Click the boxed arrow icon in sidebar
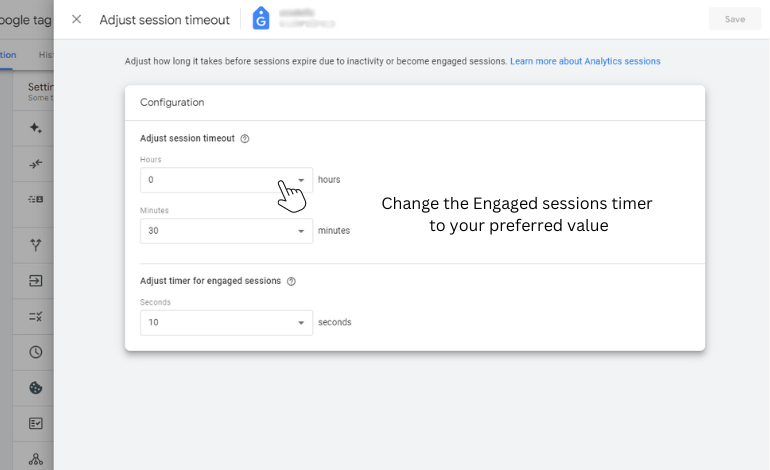770x470 pixels. [35, 280]
